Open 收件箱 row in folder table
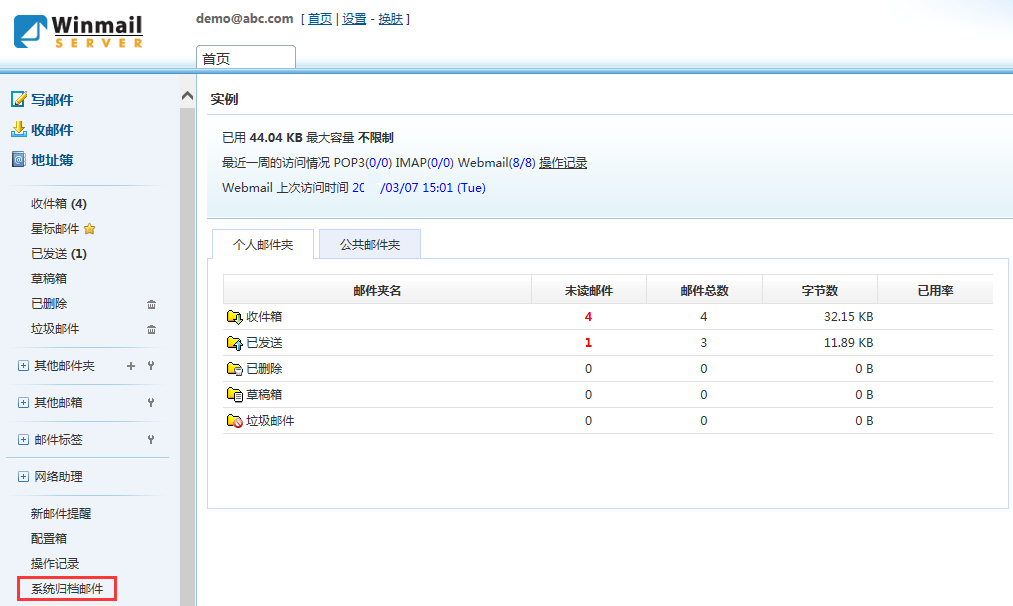 tap(264, 316)
